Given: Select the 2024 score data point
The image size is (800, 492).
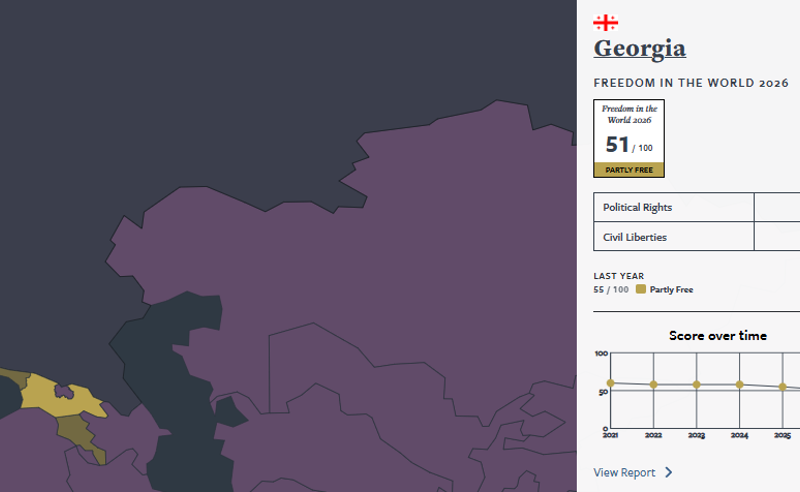Looking at the screenshot, I should (740, 385).
